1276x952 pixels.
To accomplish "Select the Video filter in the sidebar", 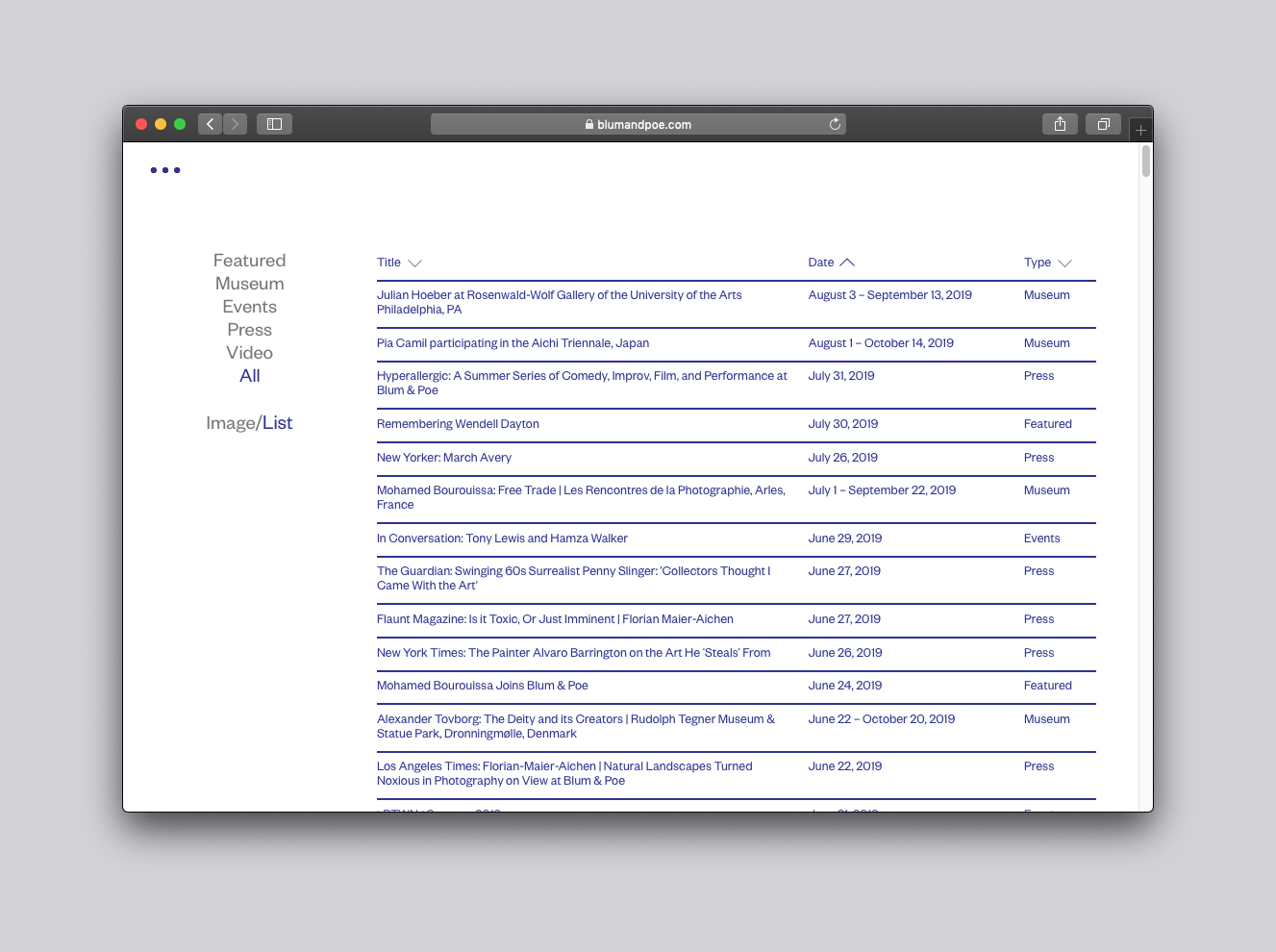I will coord(249,353).
